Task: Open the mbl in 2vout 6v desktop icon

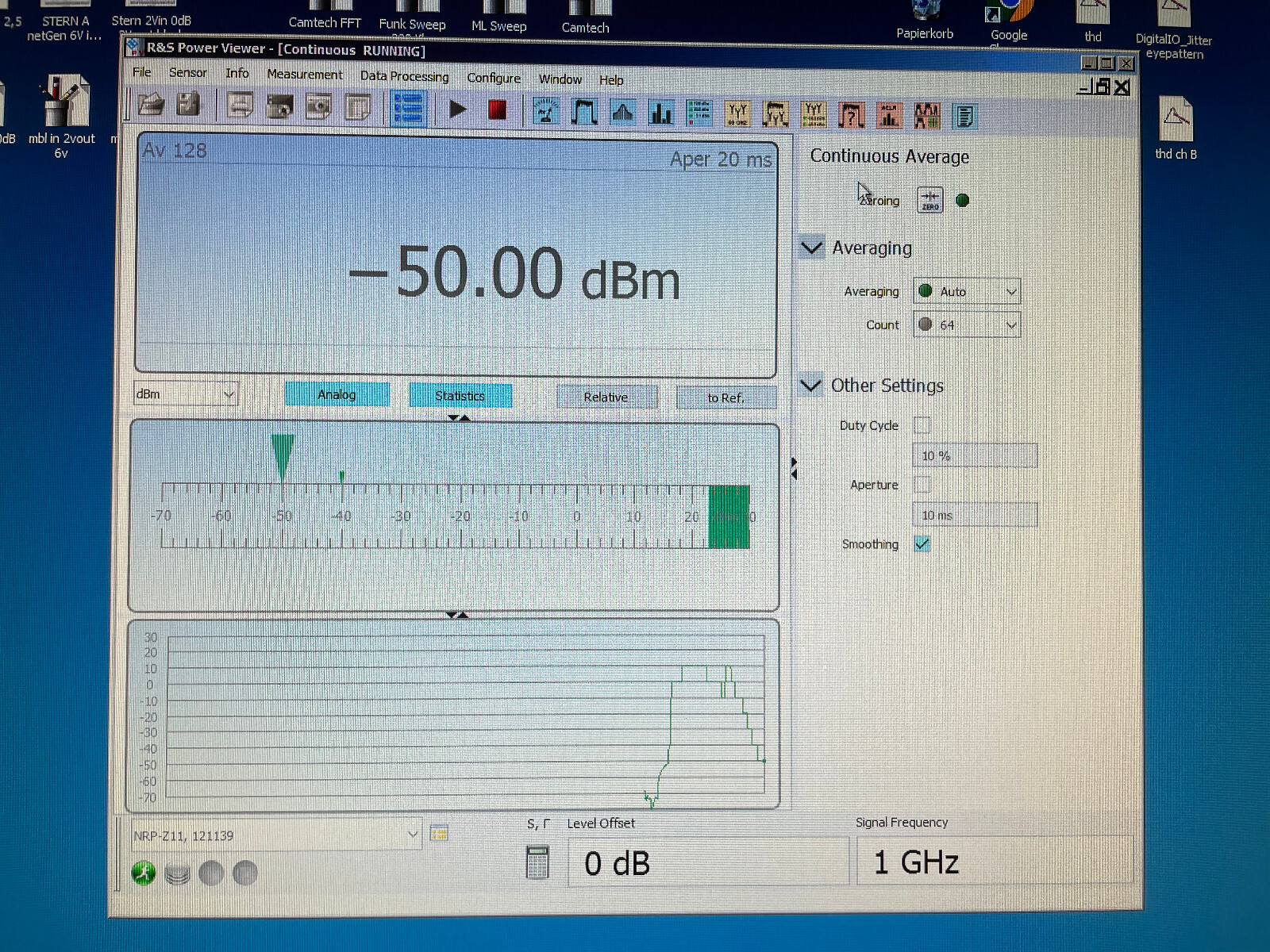Action: (62, 117)
